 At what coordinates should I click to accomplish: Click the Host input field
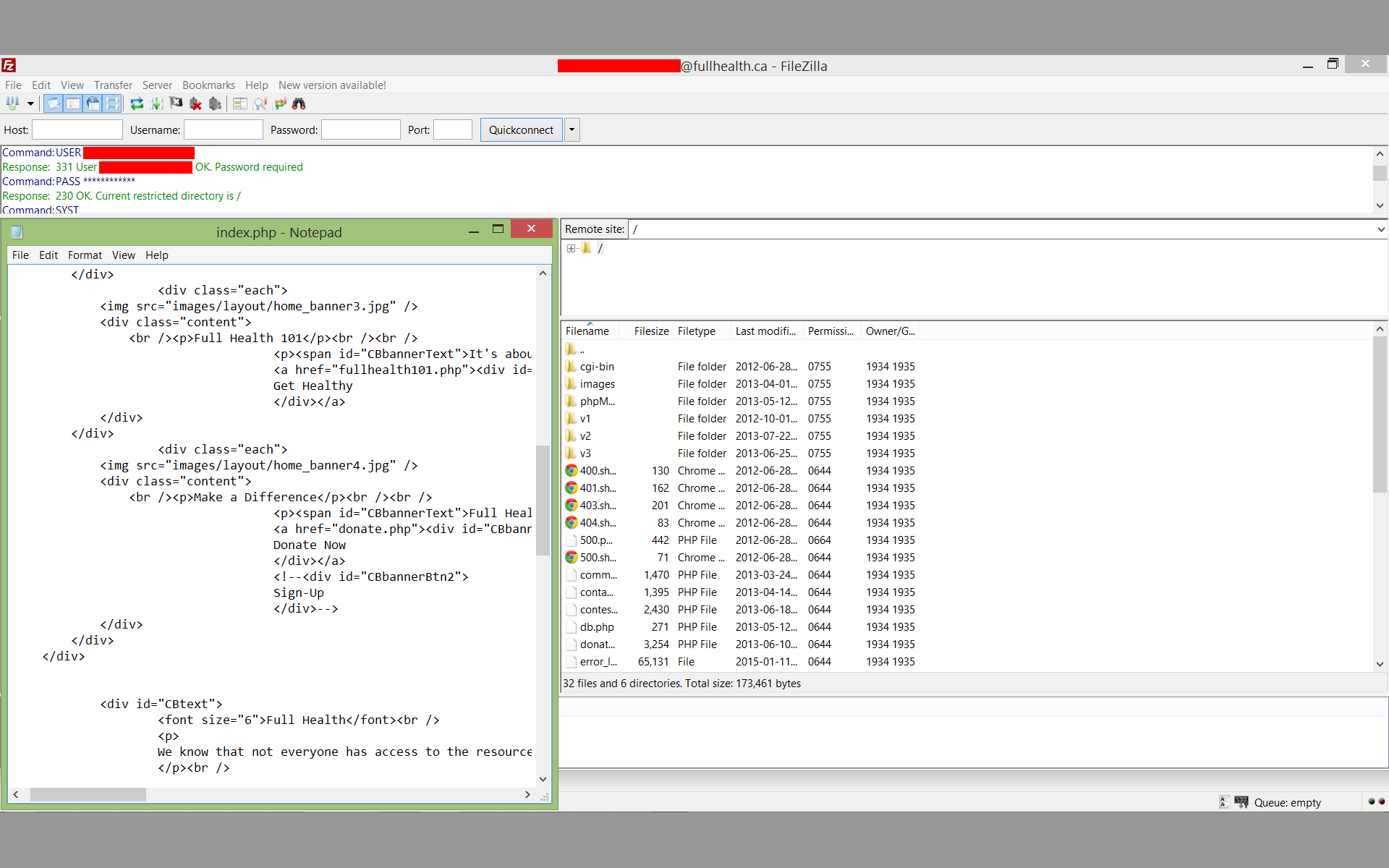click(77, 129)
